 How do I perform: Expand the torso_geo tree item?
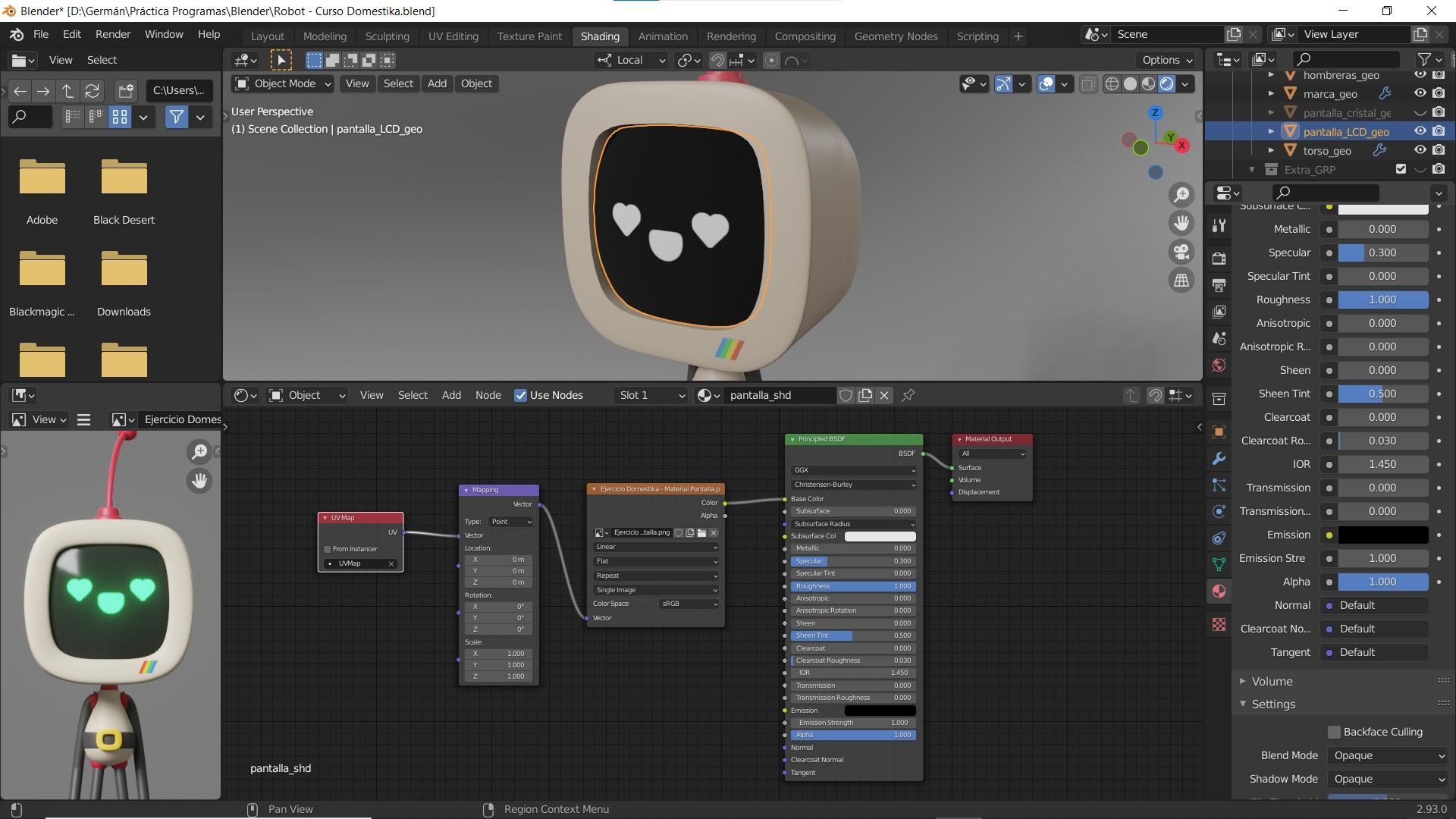pos(1271,150)
